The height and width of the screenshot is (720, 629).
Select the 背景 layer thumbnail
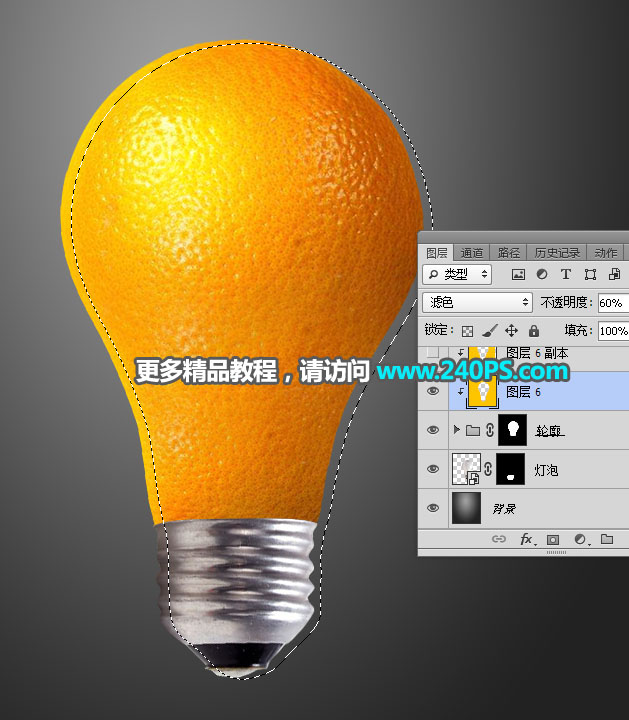tap(466, 508)
